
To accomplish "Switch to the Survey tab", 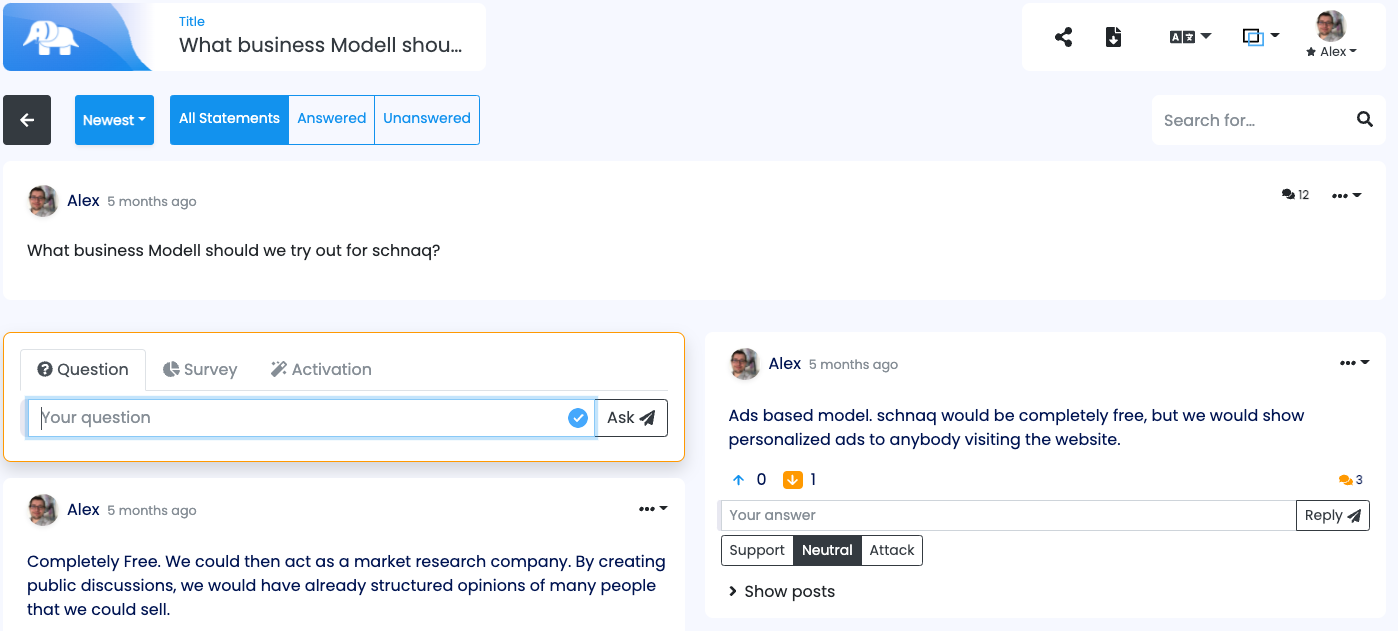I will (200, 369).
